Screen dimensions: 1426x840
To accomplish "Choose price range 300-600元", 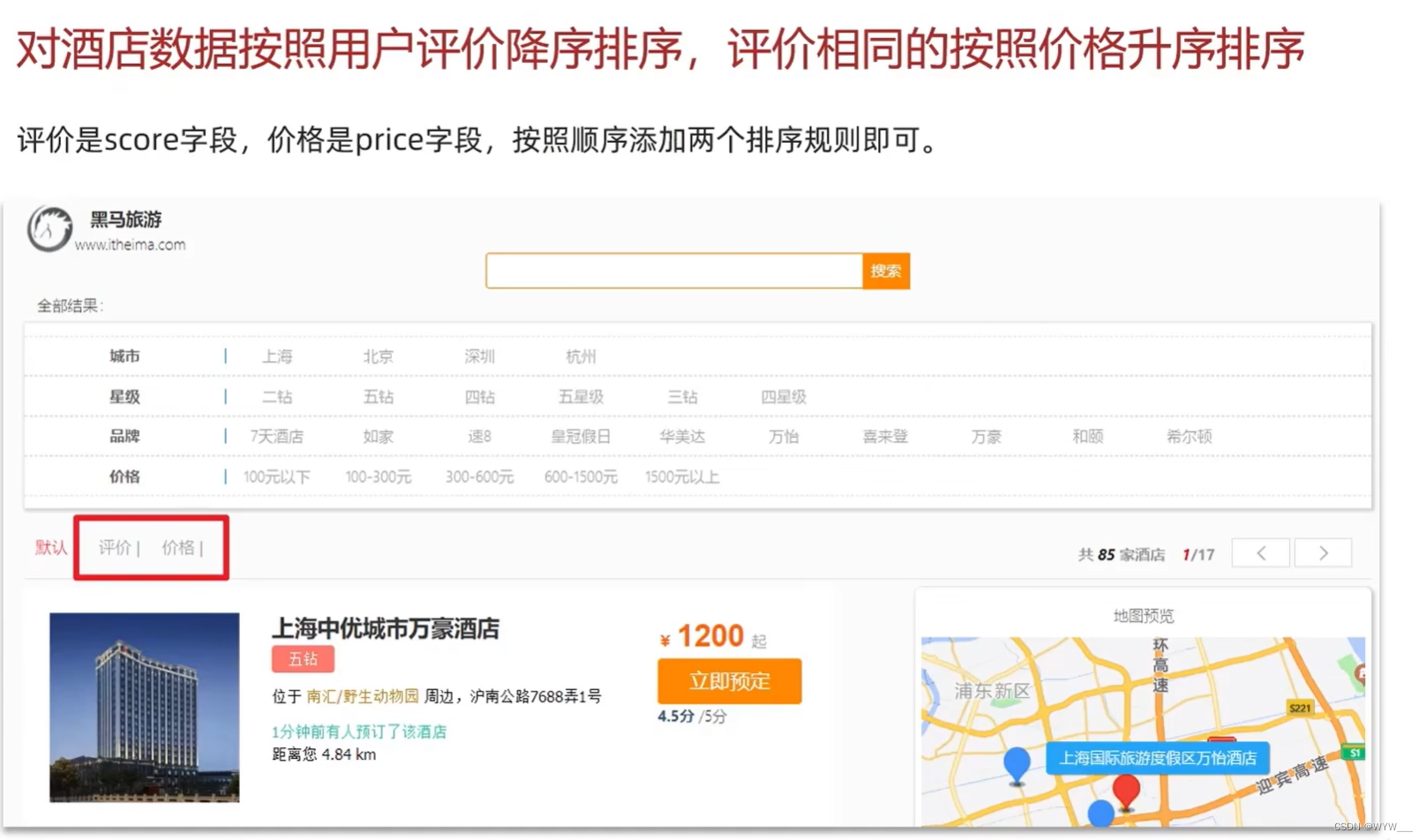I will click(x=480, y=477).
